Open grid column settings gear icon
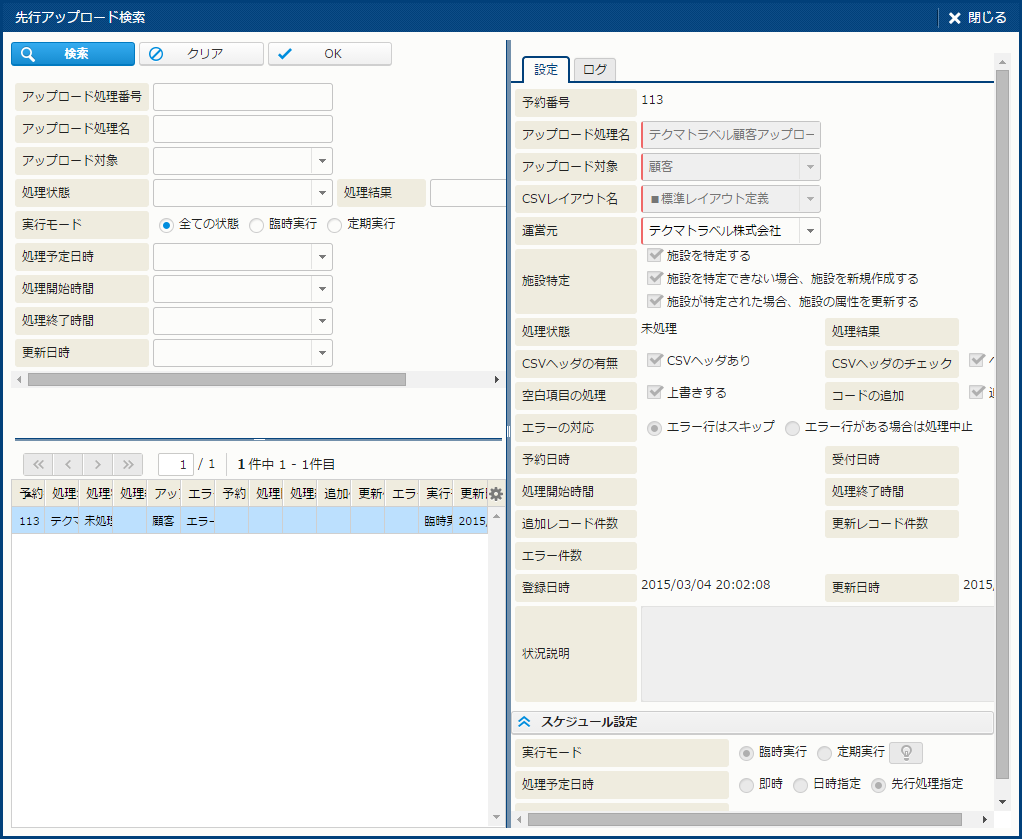1022x839 pixels. [x=495, y=494]
